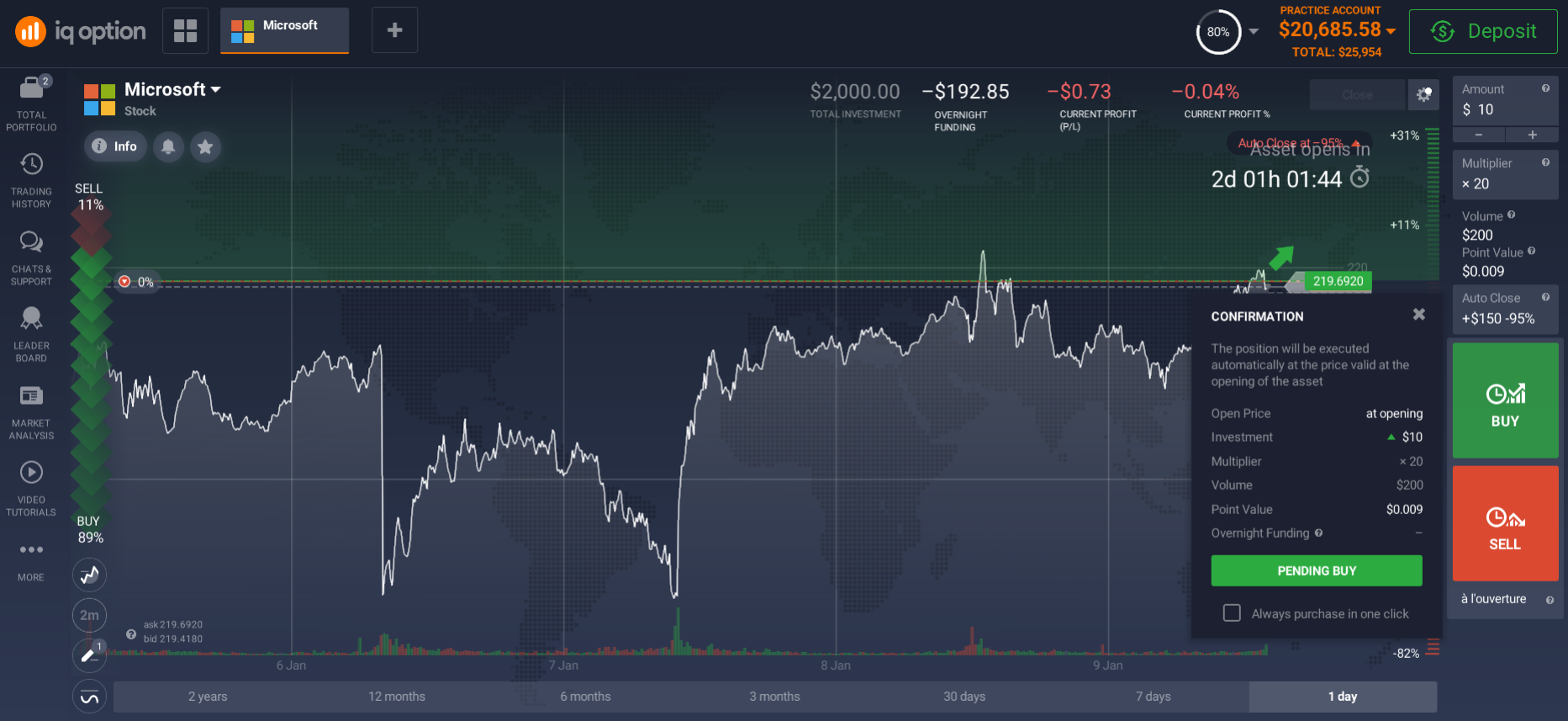Click the 80% circular progress indicator
This screenshot has width=1568, height=721.
pyautogui.click(x=1218, y=32)
